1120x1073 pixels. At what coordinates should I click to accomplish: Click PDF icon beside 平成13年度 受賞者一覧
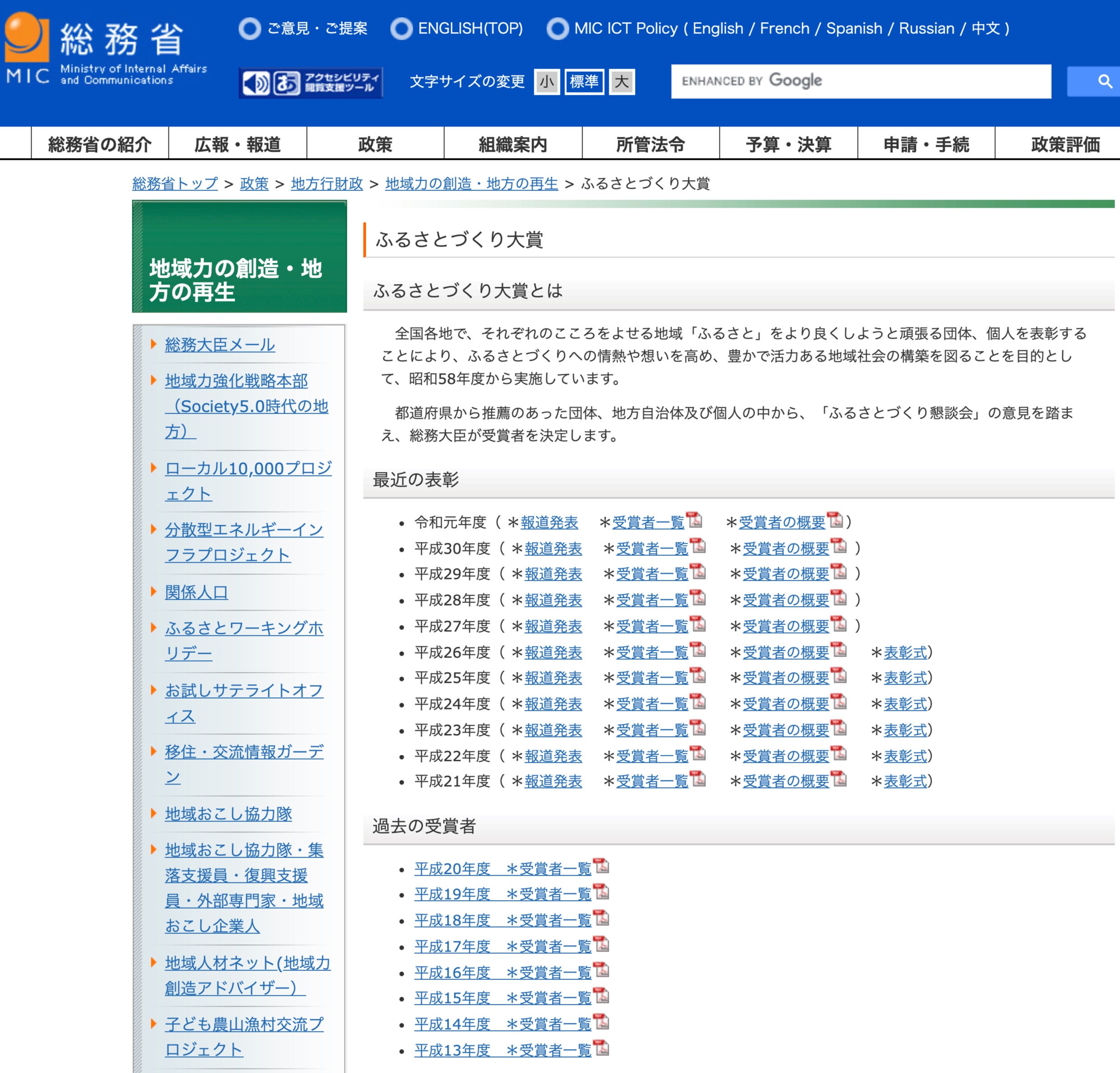tap(601, 1048)
